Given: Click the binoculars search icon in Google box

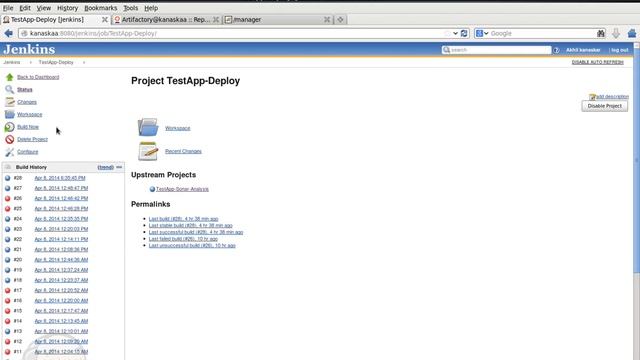Looking at the screenshot, I should coord(601,33).
